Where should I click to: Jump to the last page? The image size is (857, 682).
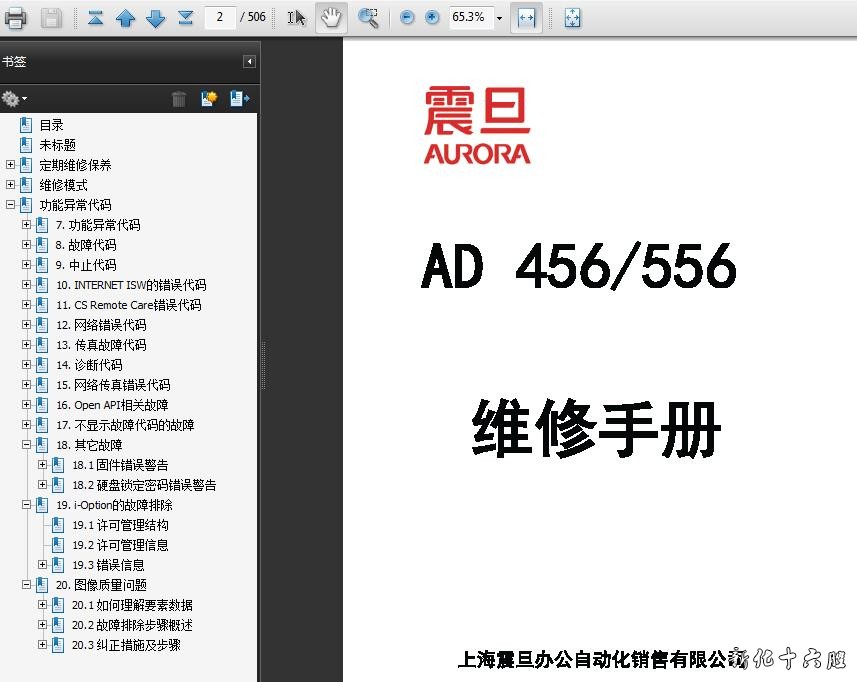(185, 17)
